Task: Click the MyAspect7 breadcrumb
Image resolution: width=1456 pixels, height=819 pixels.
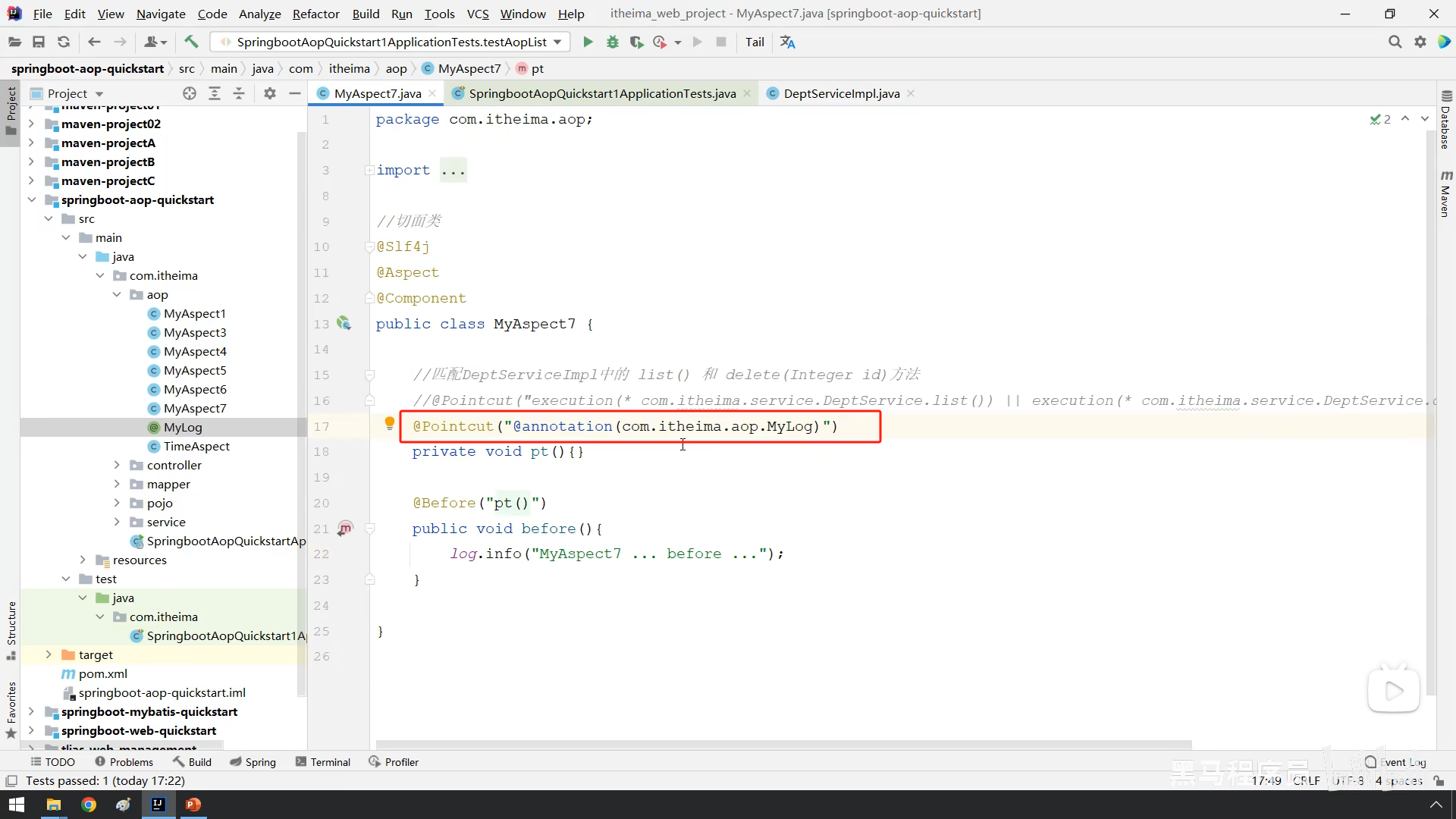Action: (469, 68)
